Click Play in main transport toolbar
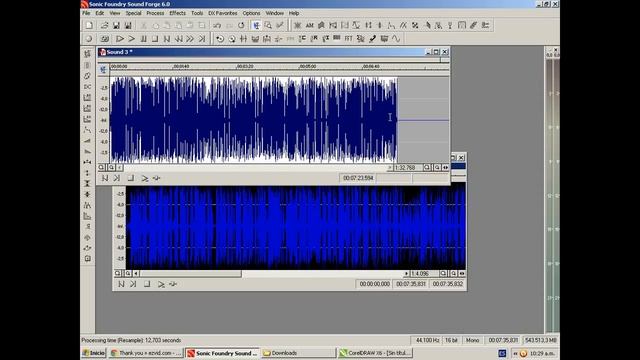 131,39
